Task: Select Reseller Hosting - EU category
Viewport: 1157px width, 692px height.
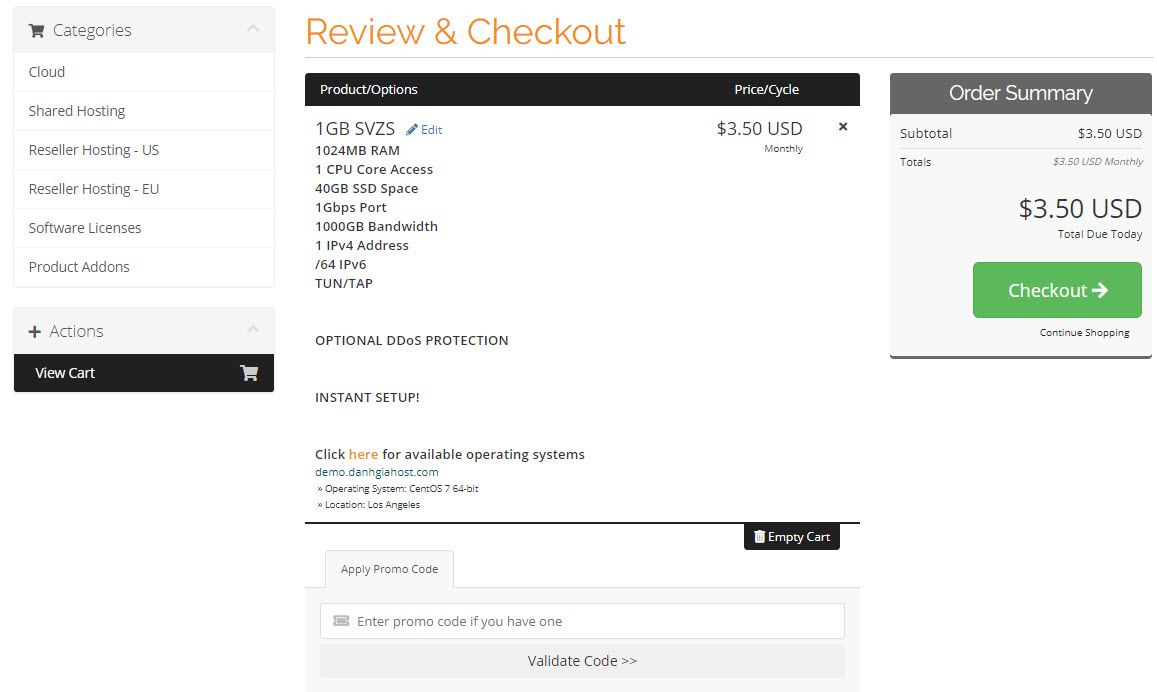Action: [94, 189]
